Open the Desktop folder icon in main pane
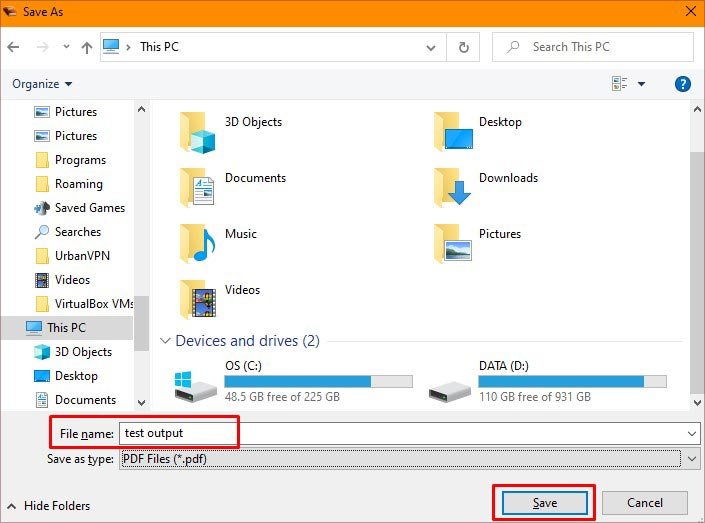The width and height of the screenshot is (705, 523). click(453, 131)
